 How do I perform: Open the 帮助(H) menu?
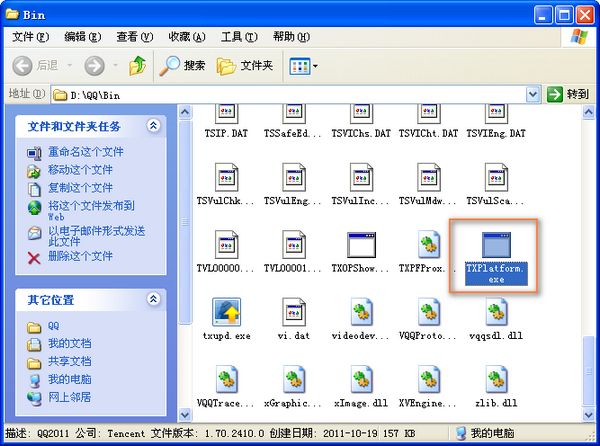point(291,37)
